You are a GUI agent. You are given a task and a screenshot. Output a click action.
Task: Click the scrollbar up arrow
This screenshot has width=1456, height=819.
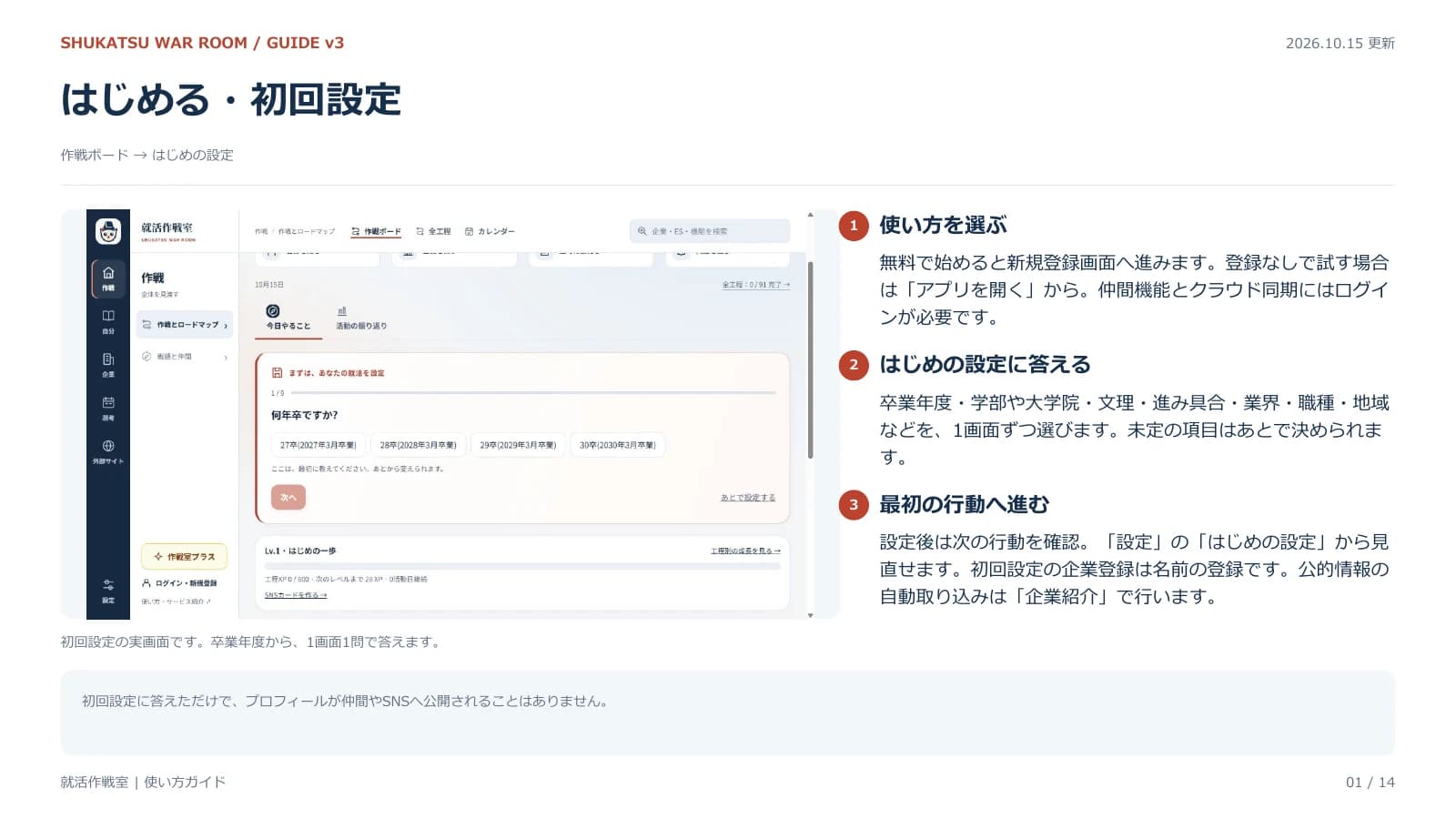point(810,215)
